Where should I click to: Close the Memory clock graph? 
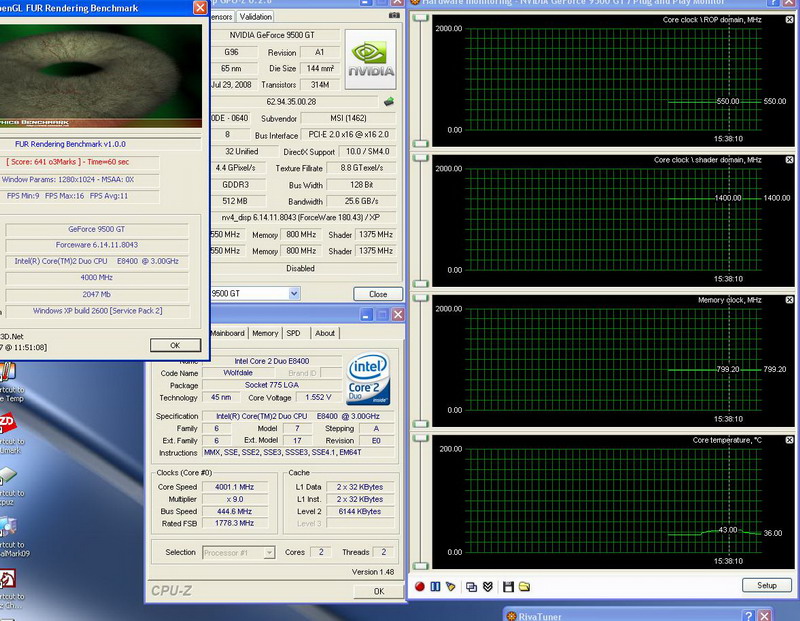[x=789, y=300]
